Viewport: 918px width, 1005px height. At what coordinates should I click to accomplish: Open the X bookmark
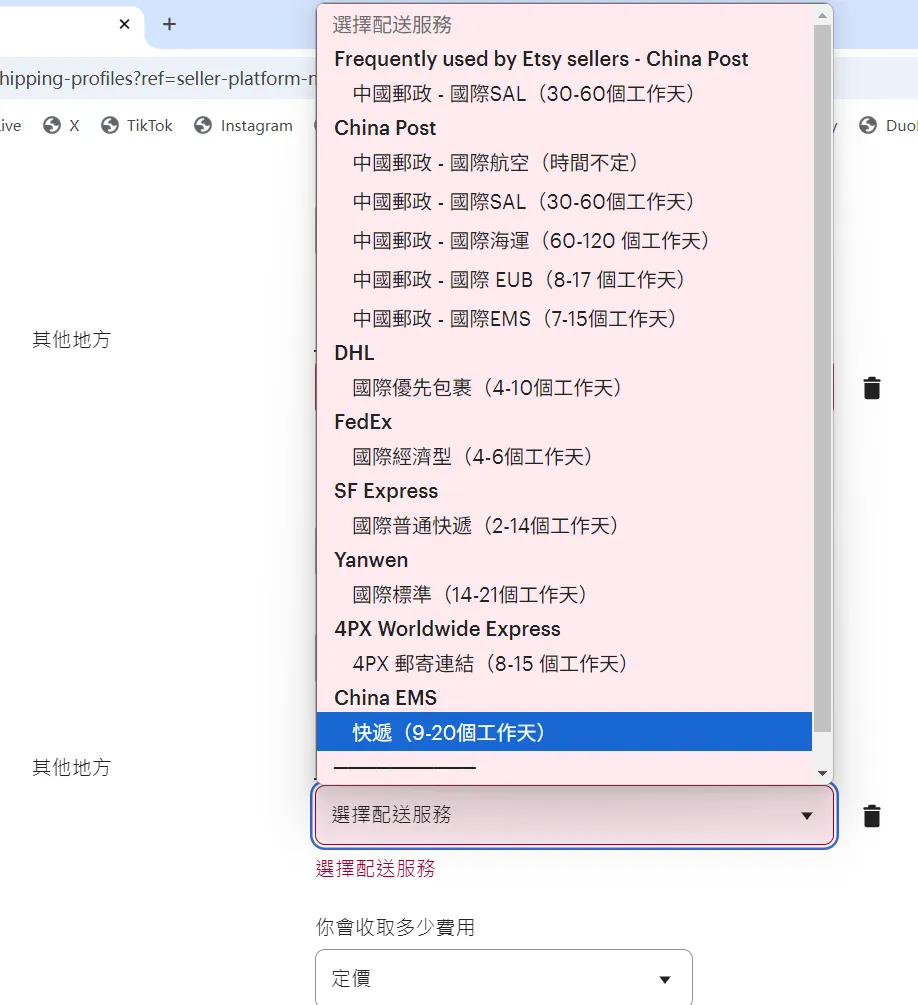pos(62,126)
